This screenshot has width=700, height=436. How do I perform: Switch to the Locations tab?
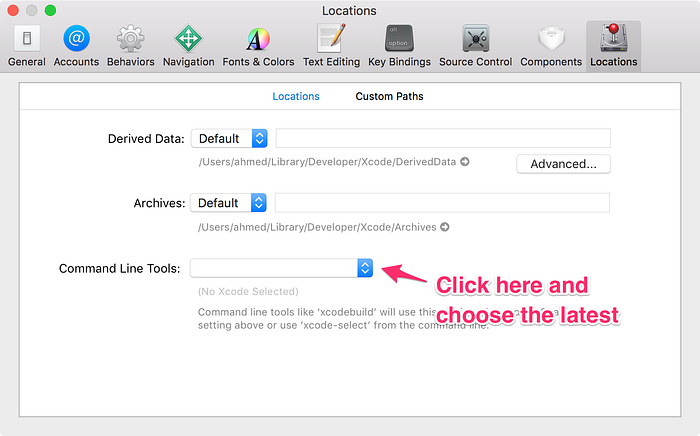click(x=296, y=96)
